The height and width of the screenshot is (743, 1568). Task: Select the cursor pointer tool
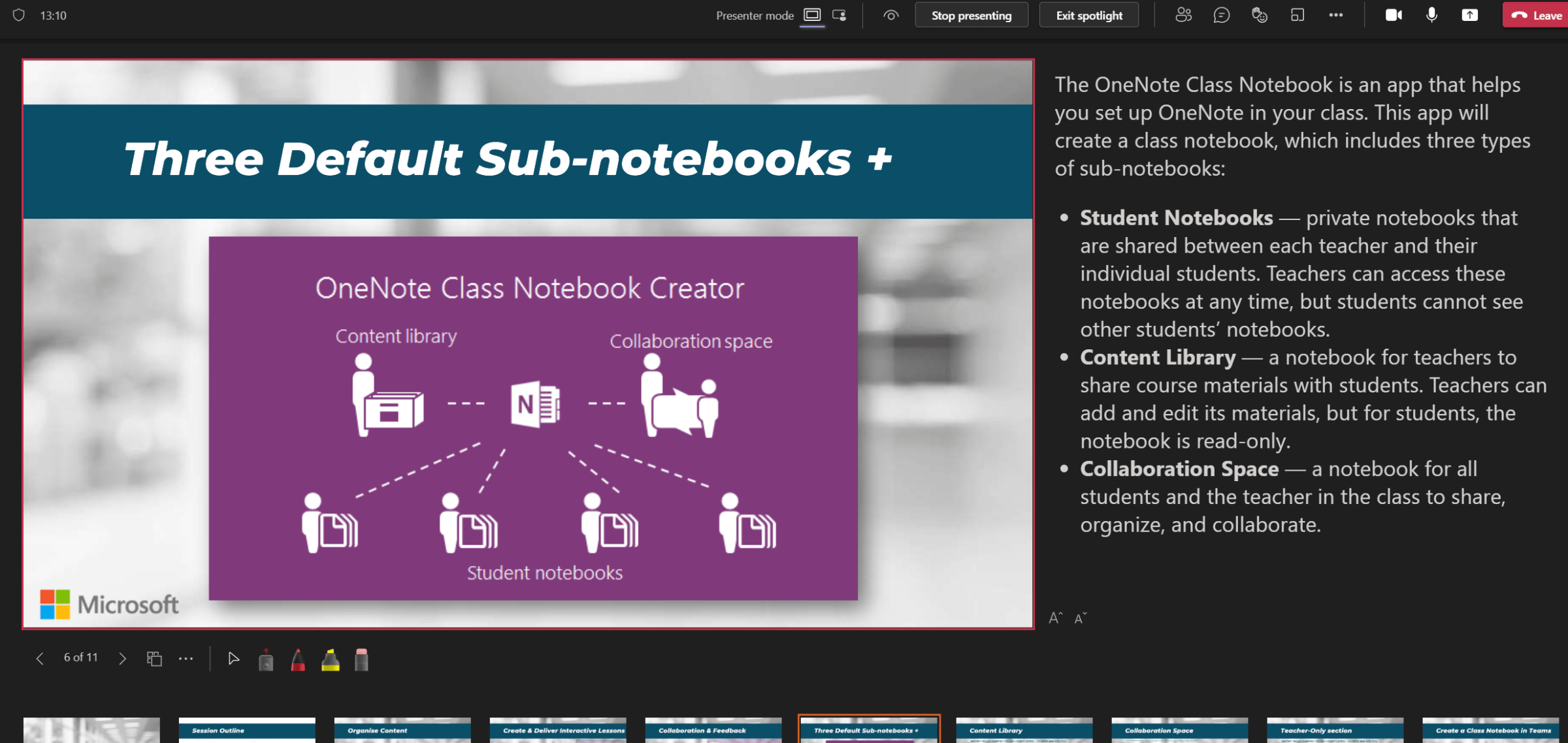[x=233, y=659]
